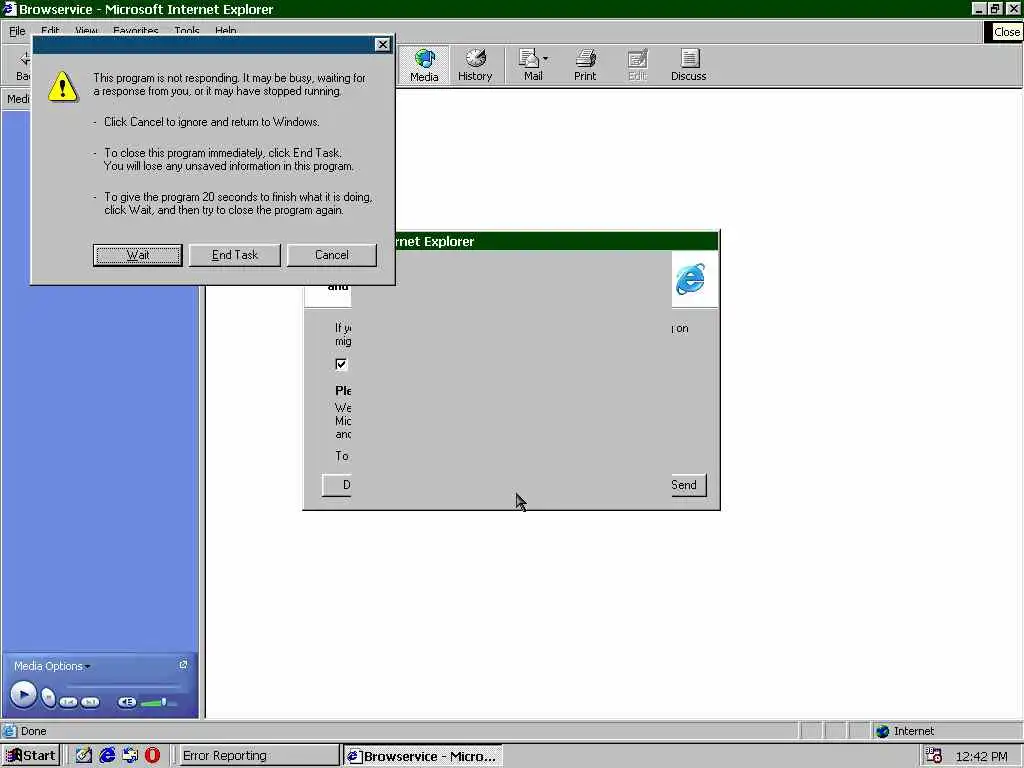Click the IE icon in window title bar
Viewport: 1024px width, 768px height.
[8, 8]
